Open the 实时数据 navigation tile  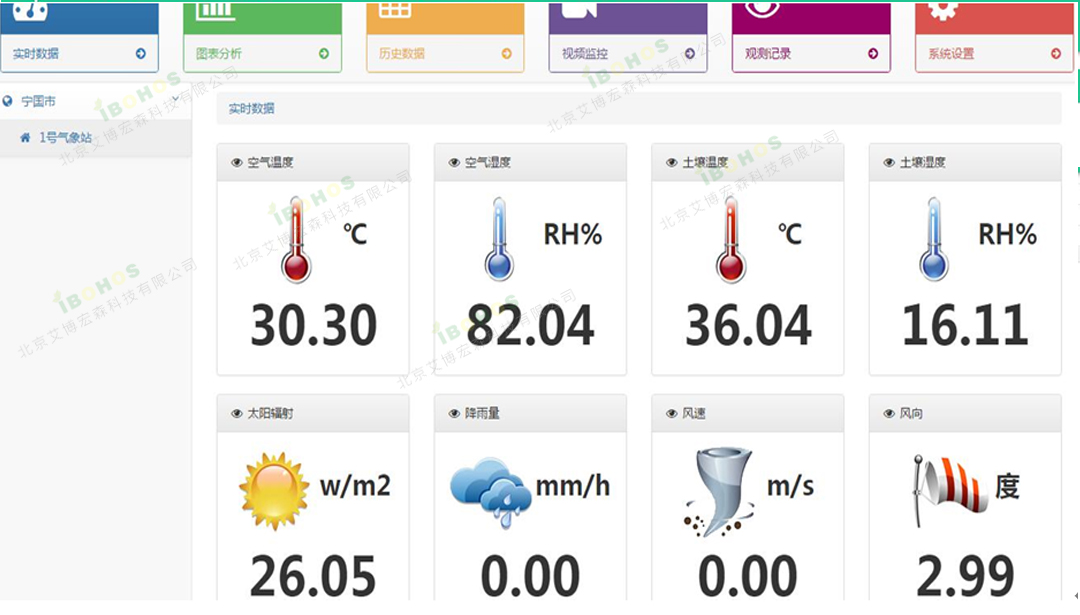(x=79, y=53)
